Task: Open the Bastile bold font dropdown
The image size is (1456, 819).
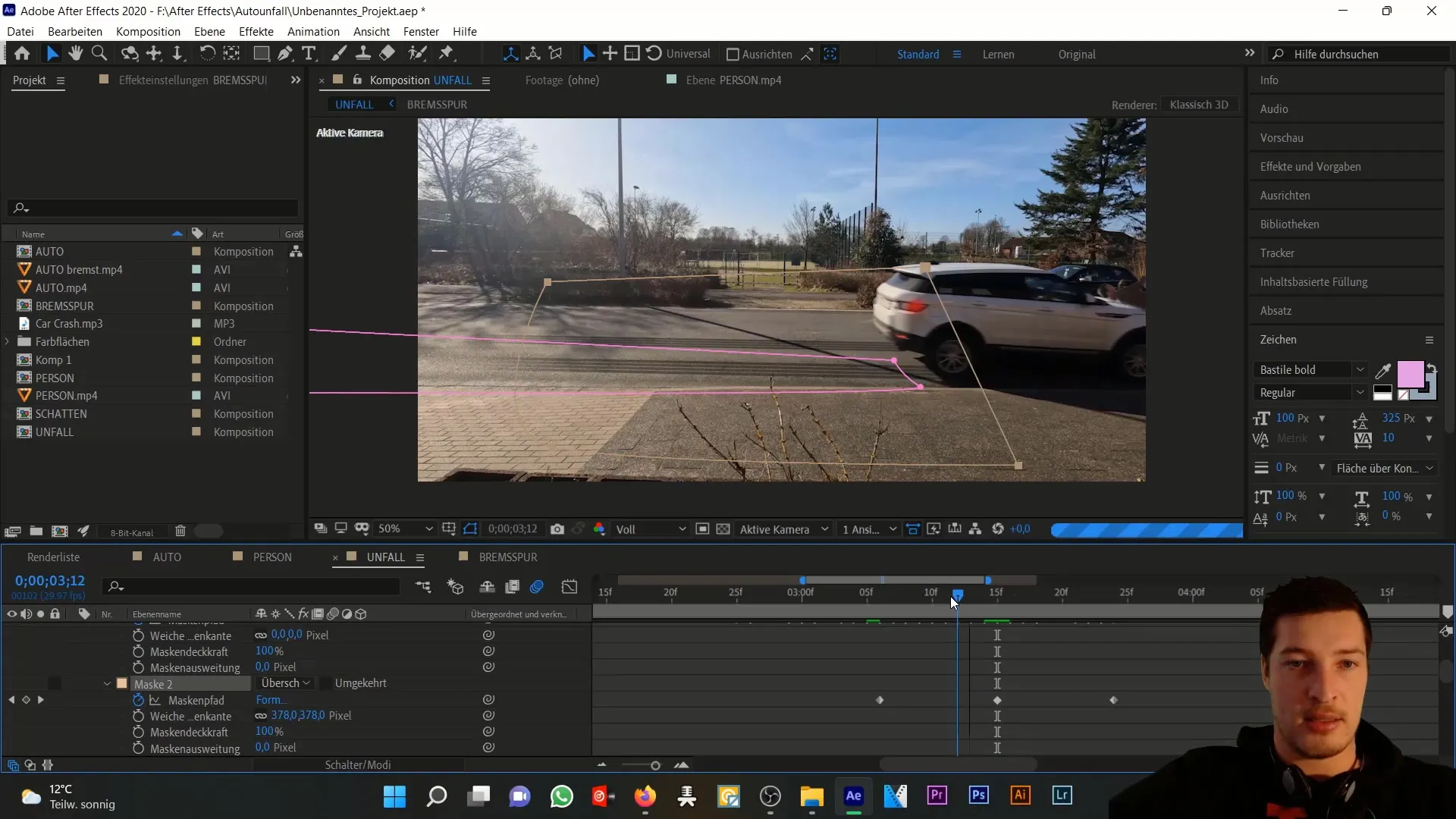Action: 1360,370
